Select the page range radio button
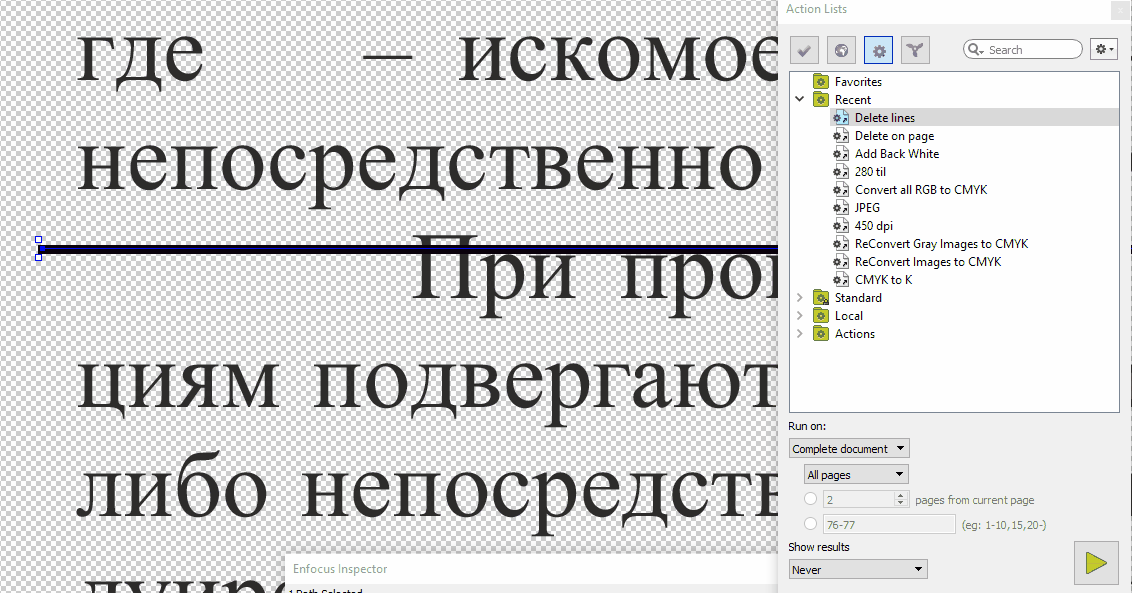Viewport: 1132px width, 593px height. 811,524
